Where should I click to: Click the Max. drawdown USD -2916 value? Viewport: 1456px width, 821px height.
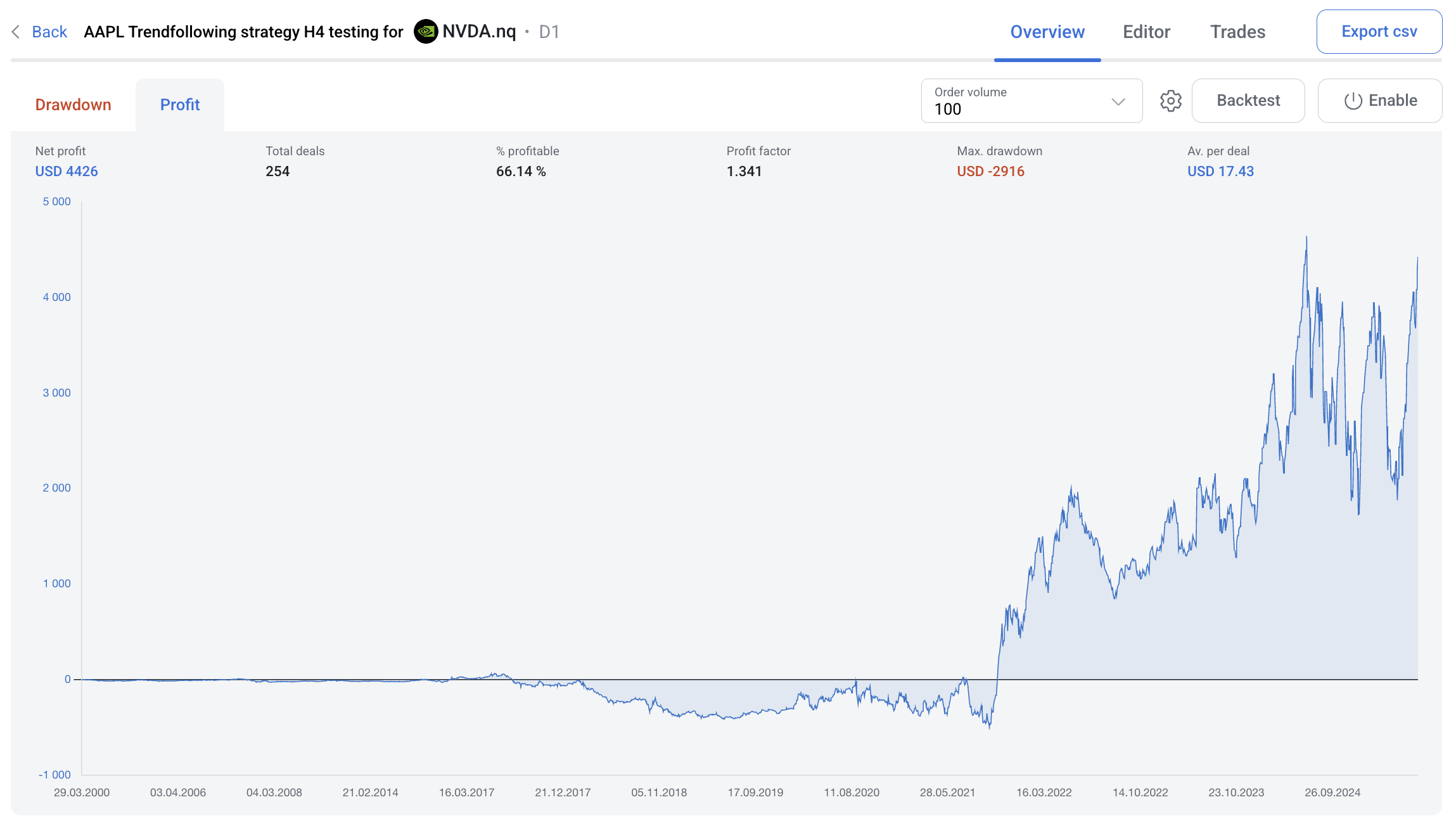click(990, 171)
